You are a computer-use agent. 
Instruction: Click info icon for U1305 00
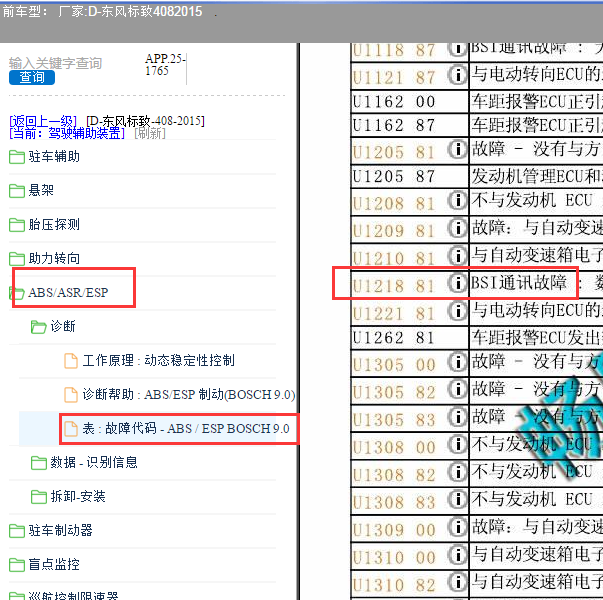click(457, 362)
